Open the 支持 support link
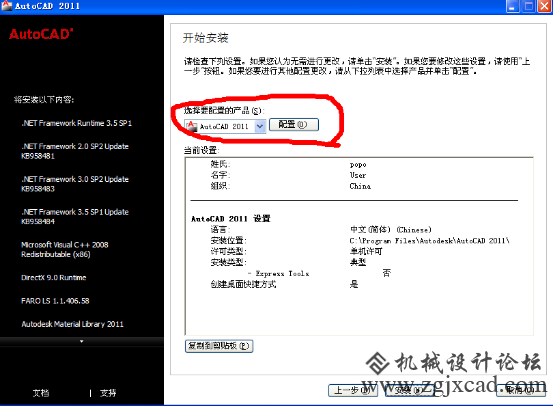The width and height of the screenshot is (554, 406). tap(108, 393)
